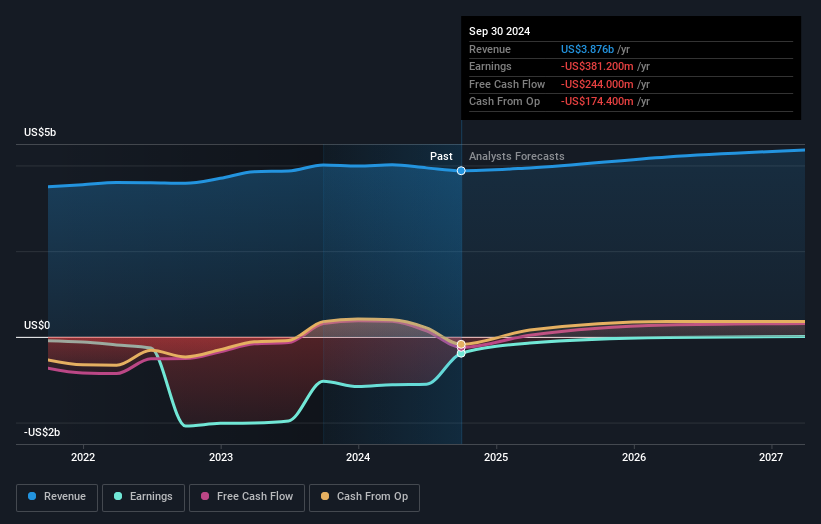Toggle the Free Cash Flow legend button
The width and height of the screenshot is (821, 524).
[x=247, y=497]
